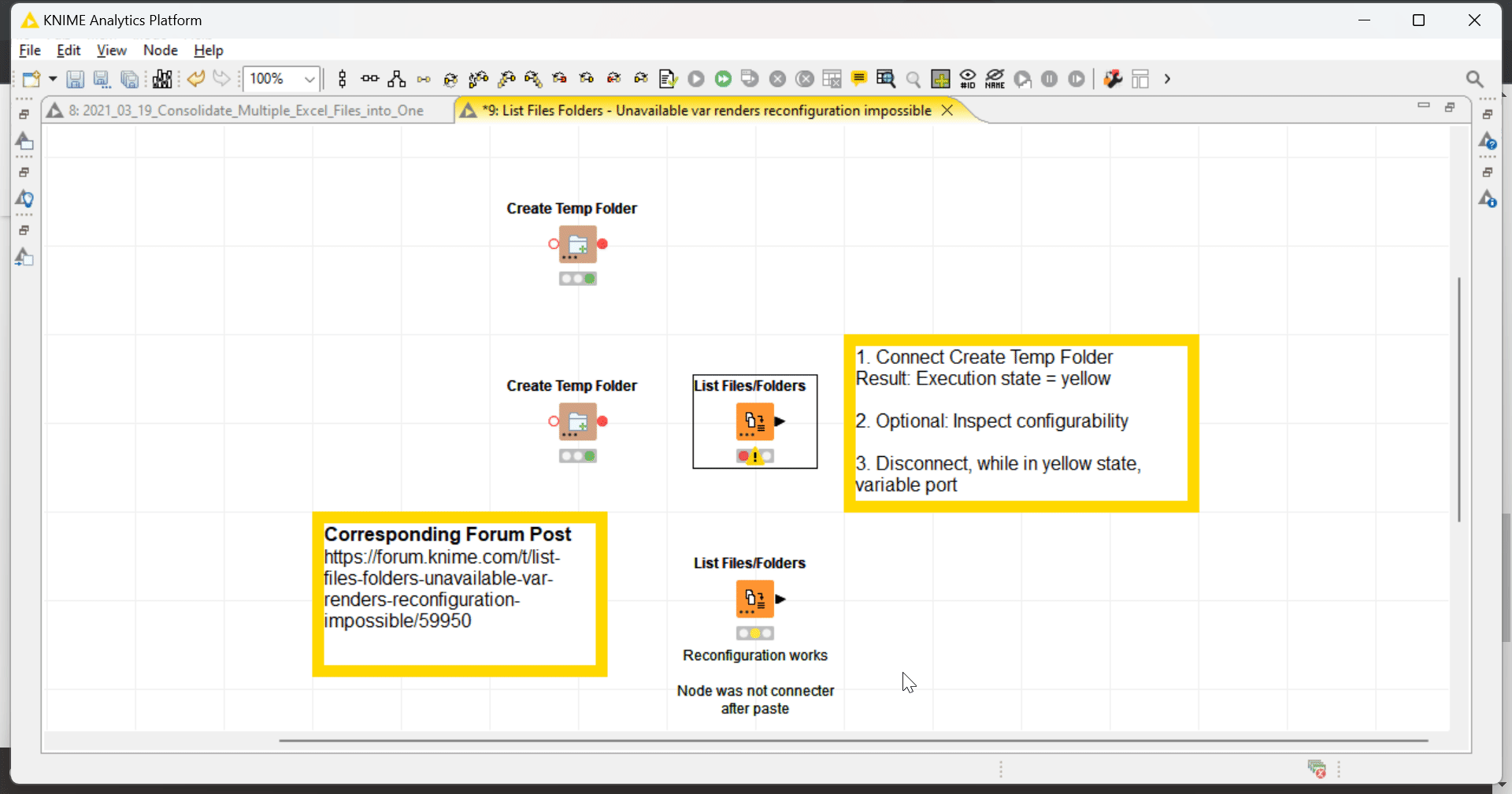Click the Cancel all executions icon
Viewport: 1512px width, 794px height.
[804, 79]
